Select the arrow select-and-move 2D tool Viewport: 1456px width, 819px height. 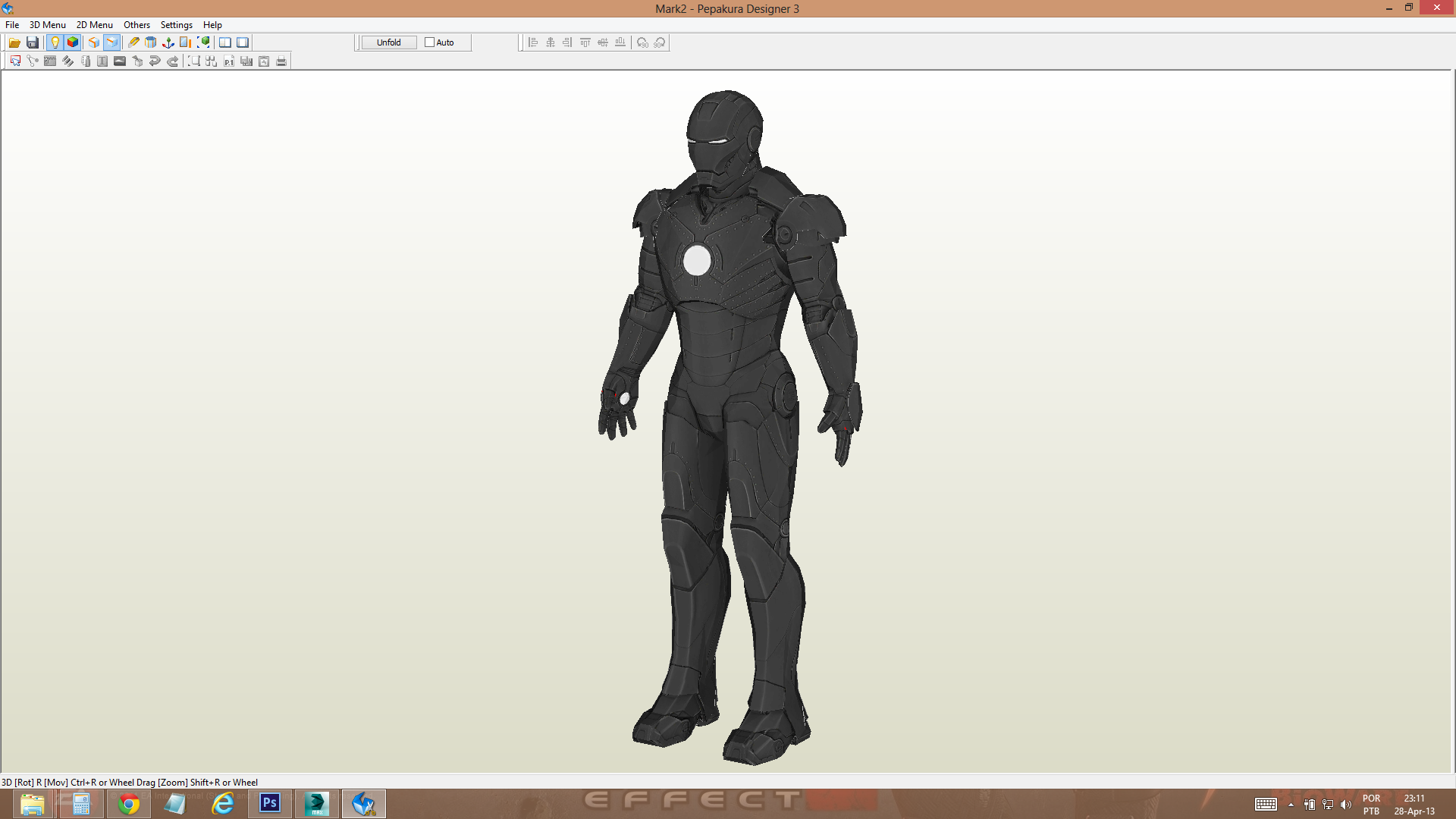(x=15, y=61)
